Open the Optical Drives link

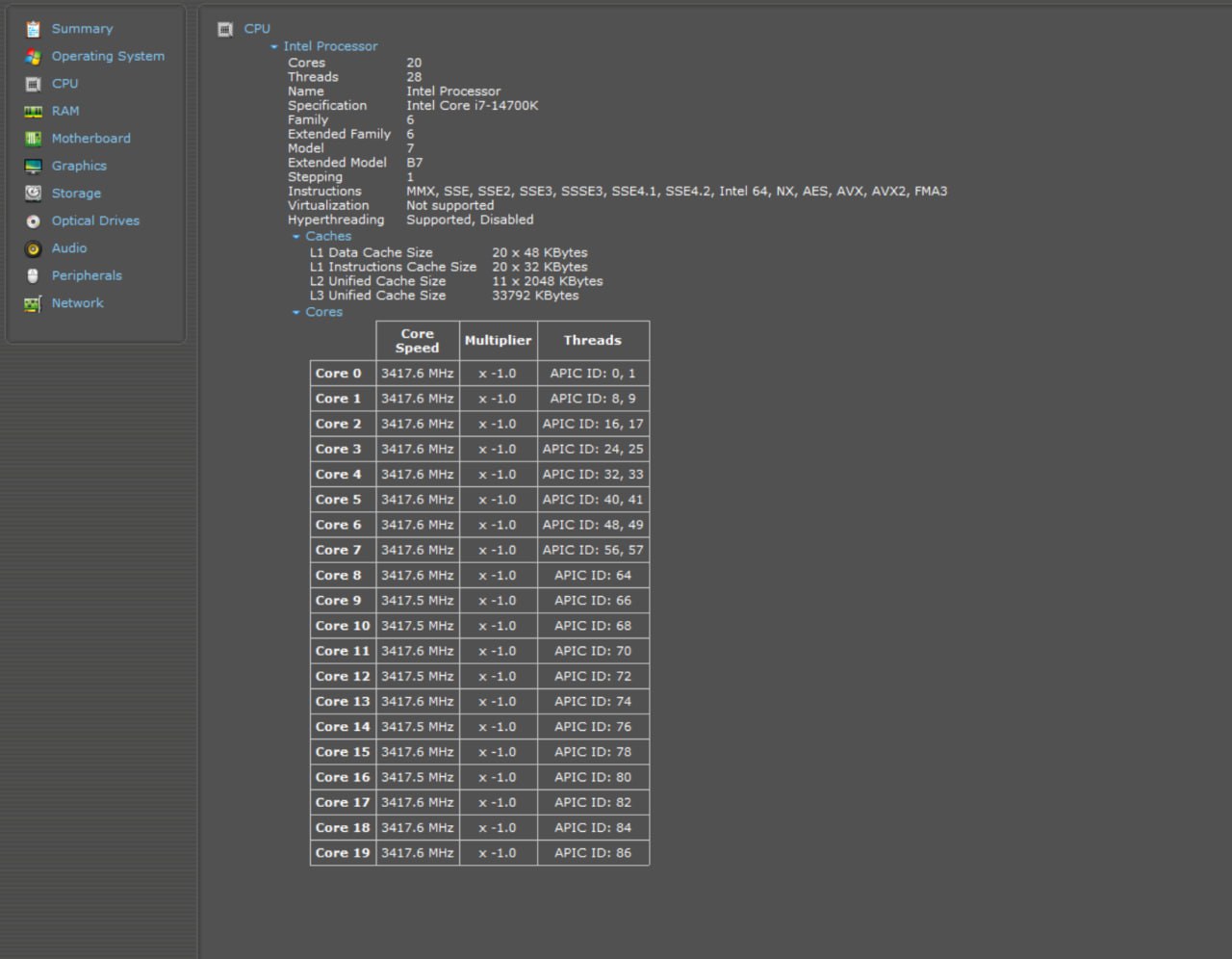pos(95,220)
